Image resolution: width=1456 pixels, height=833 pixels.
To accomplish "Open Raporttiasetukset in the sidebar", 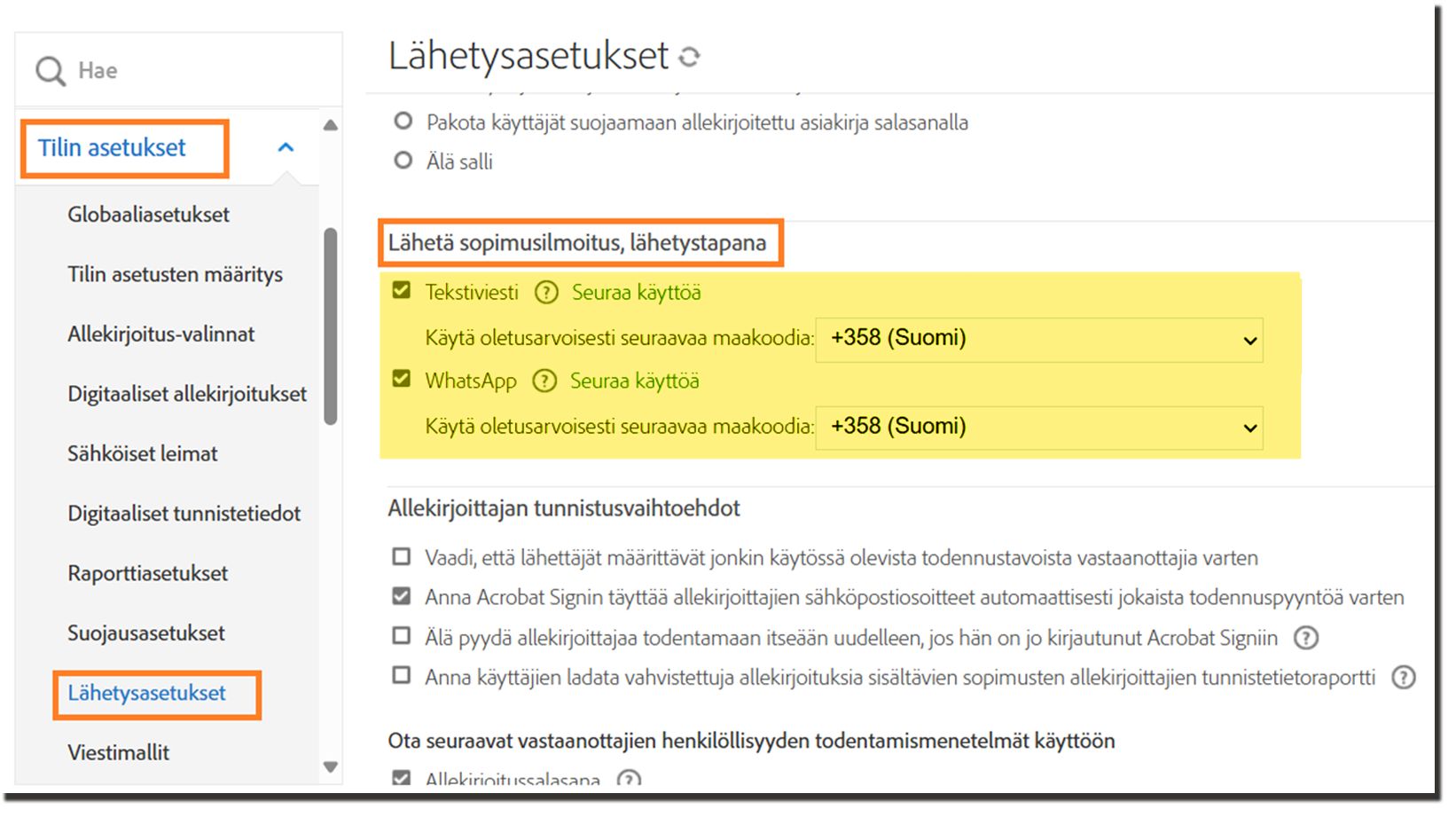I will (147, 574).
